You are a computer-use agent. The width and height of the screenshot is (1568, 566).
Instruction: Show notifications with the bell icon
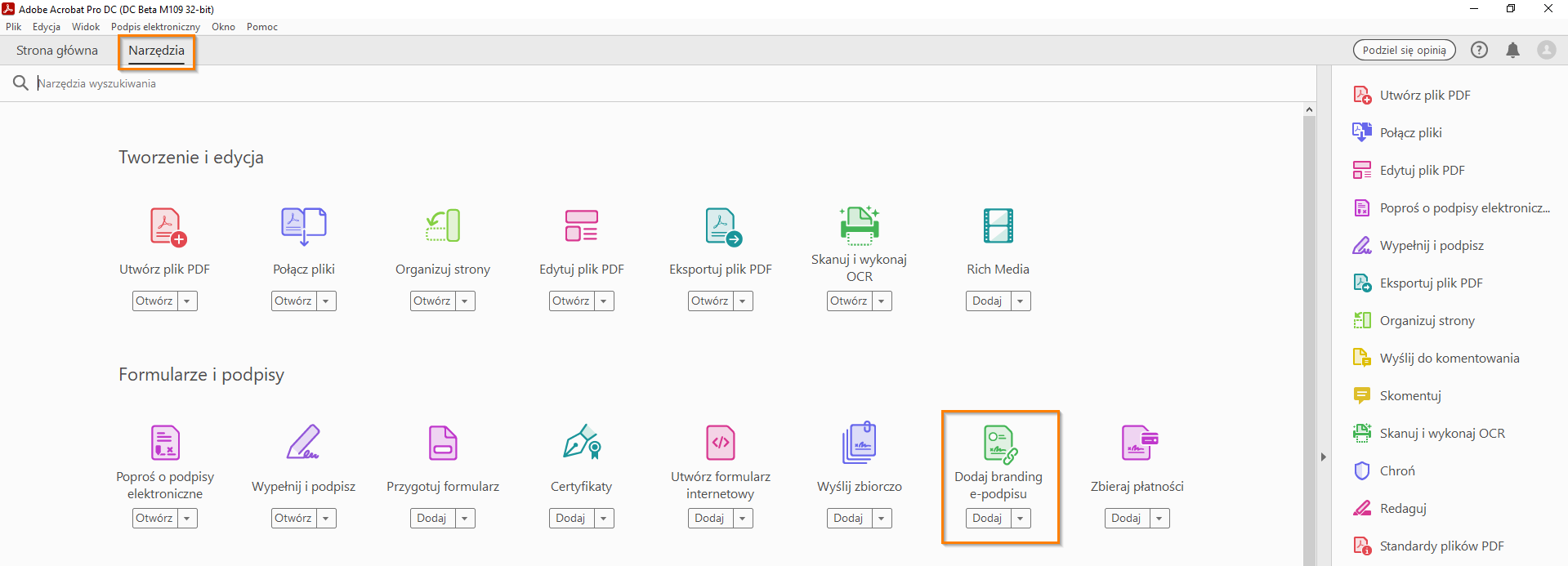(1512, 50)
